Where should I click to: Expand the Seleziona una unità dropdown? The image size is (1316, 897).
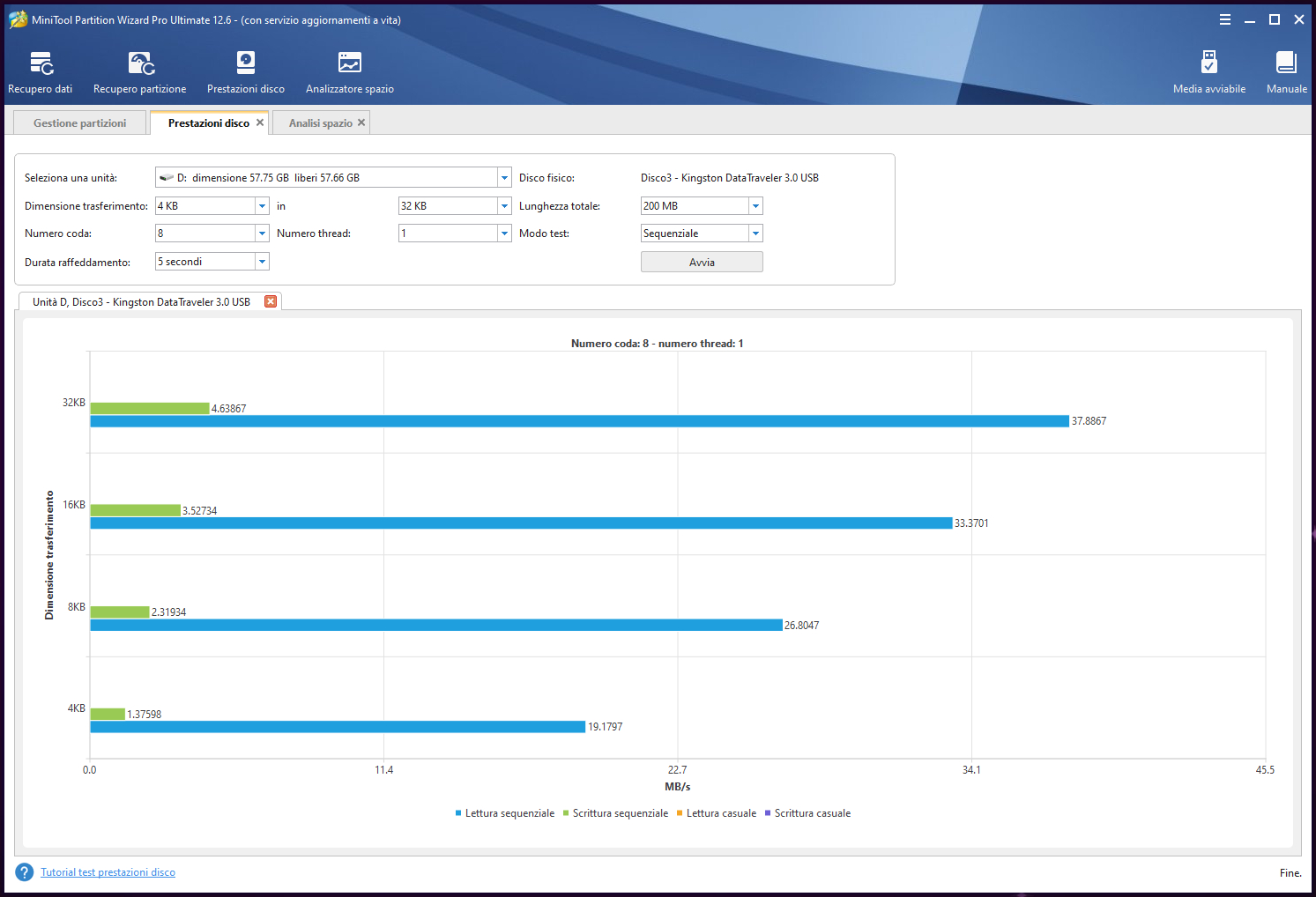tap(504, 178)
